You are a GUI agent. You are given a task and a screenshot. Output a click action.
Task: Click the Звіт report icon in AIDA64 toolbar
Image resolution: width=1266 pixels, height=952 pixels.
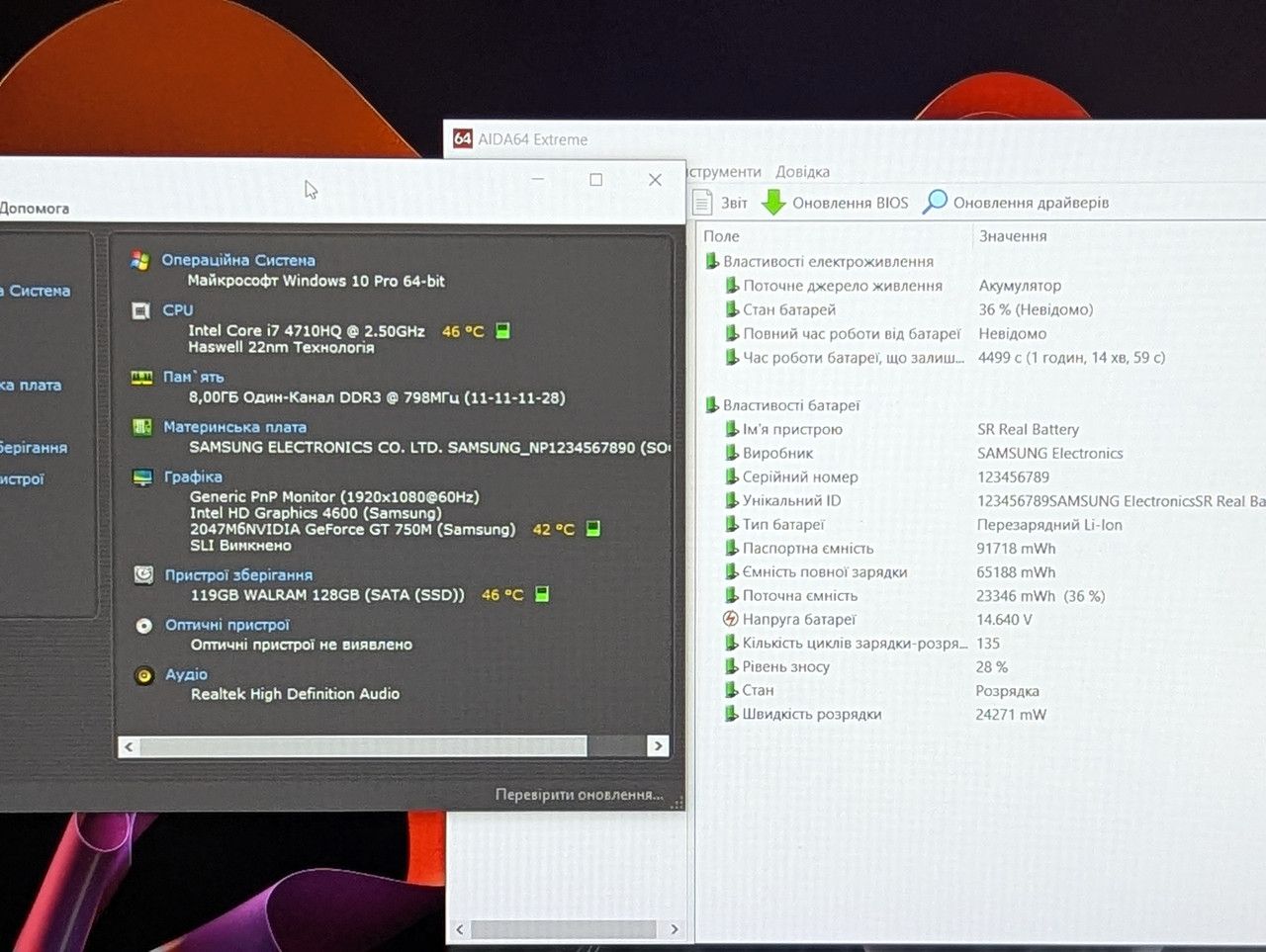tap(702, 203)
